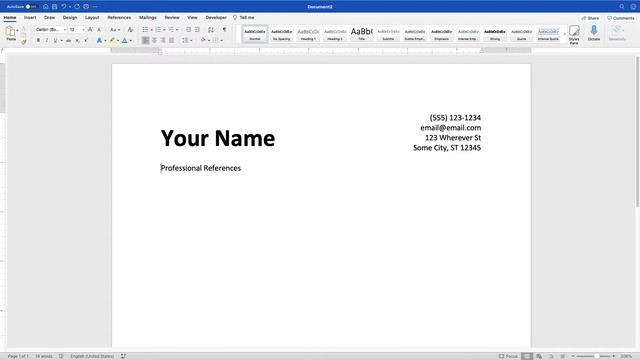Apply the Title style
Screen dimensions: 640x360
coord(362,34)
